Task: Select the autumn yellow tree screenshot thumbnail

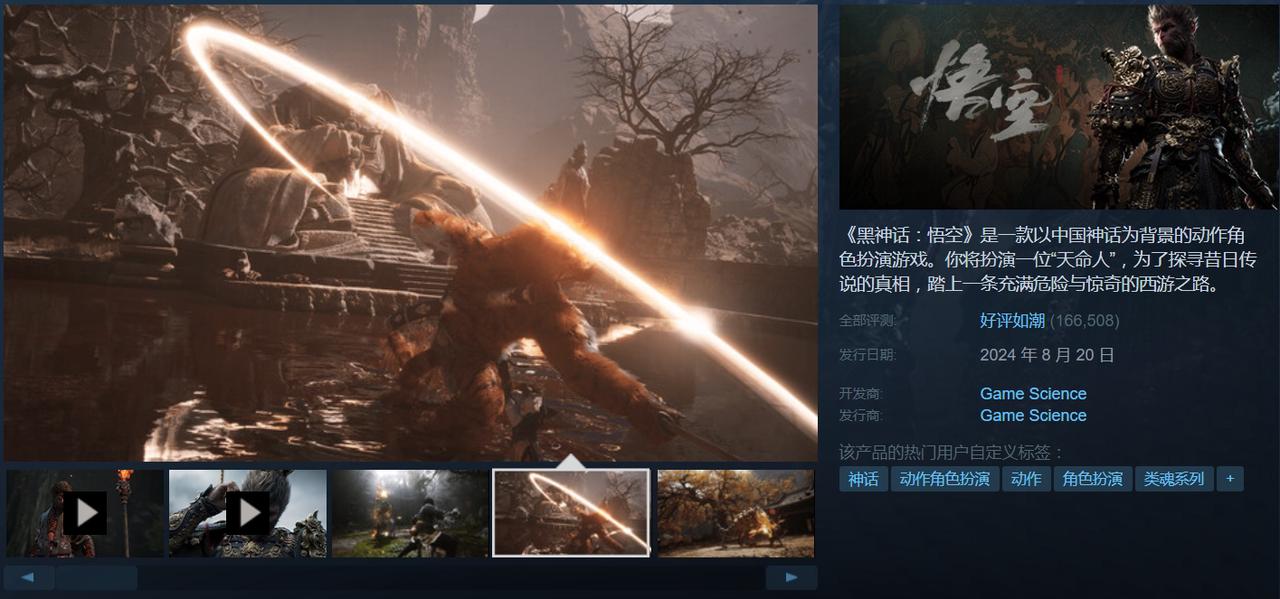Action: (x=735, y=513)
